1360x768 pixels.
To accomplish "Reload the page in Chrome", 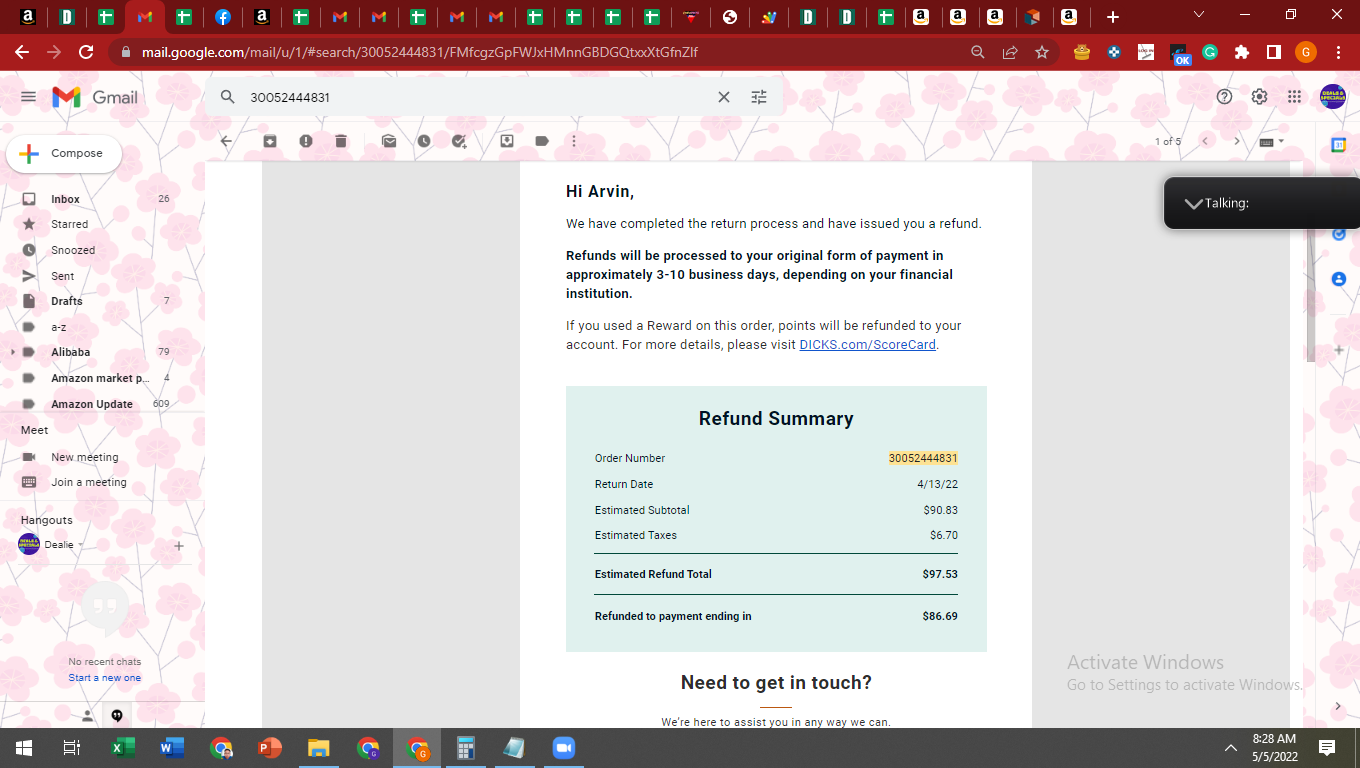I will 86,52.
